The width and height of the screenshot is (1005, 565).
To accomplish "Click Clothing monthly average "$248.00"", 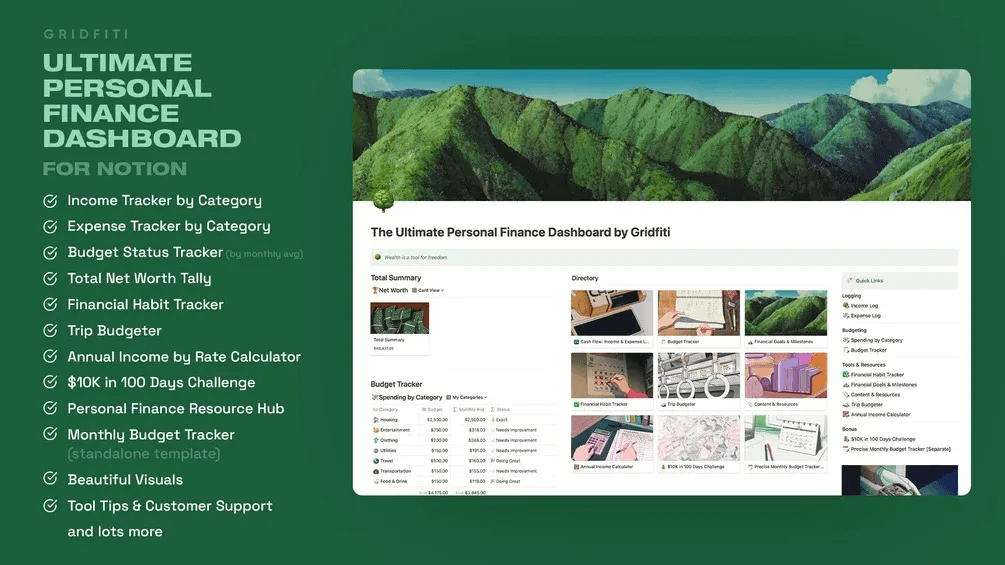I will coord(477,440).
